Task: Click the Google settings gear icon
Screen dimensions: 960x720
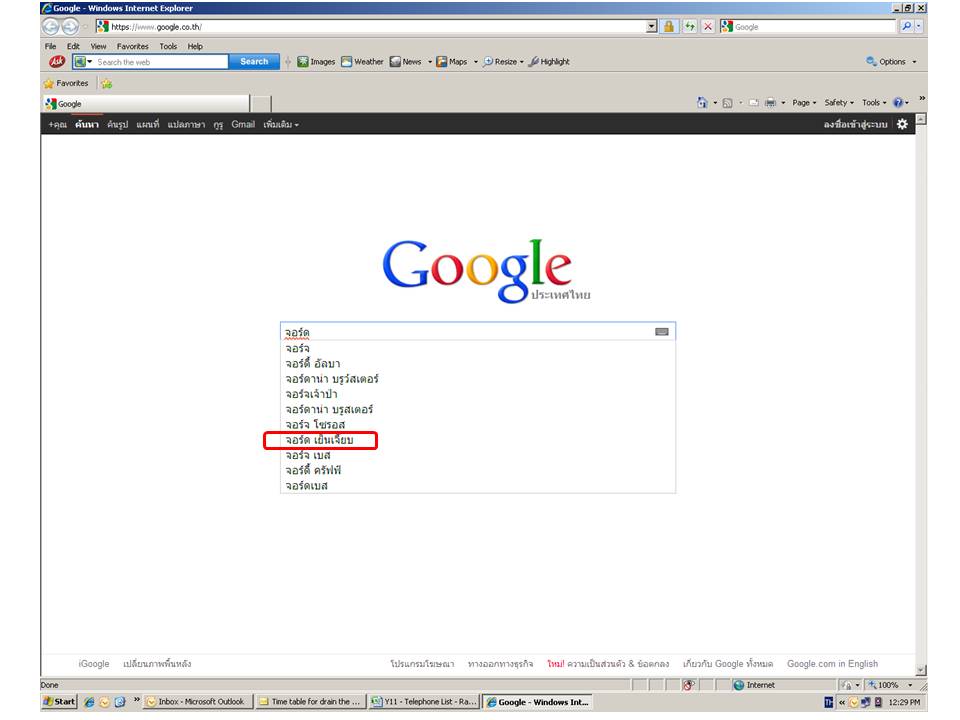Action: tap(902, 124)
